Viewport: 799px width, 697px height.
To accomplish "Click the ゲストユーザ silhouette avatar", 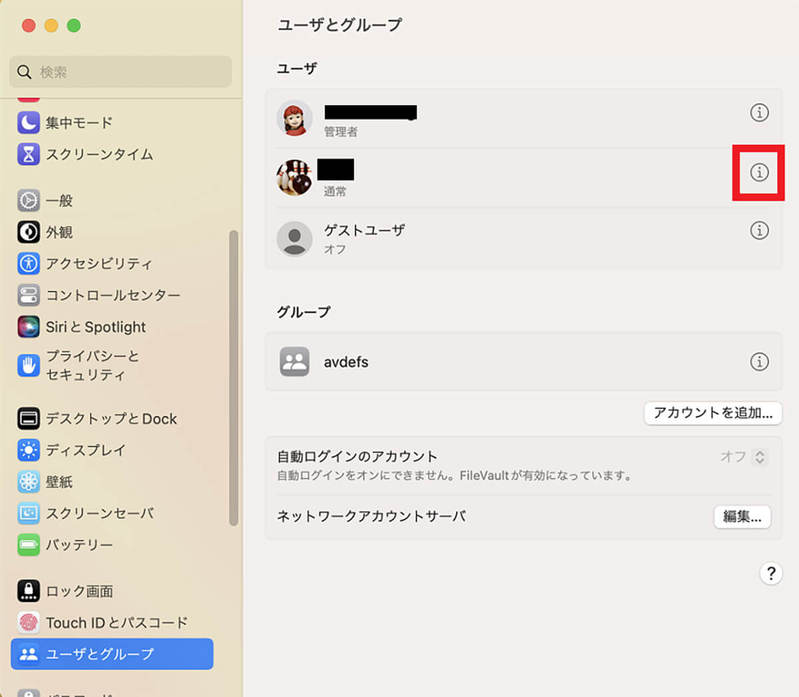I will coord(295,238).
